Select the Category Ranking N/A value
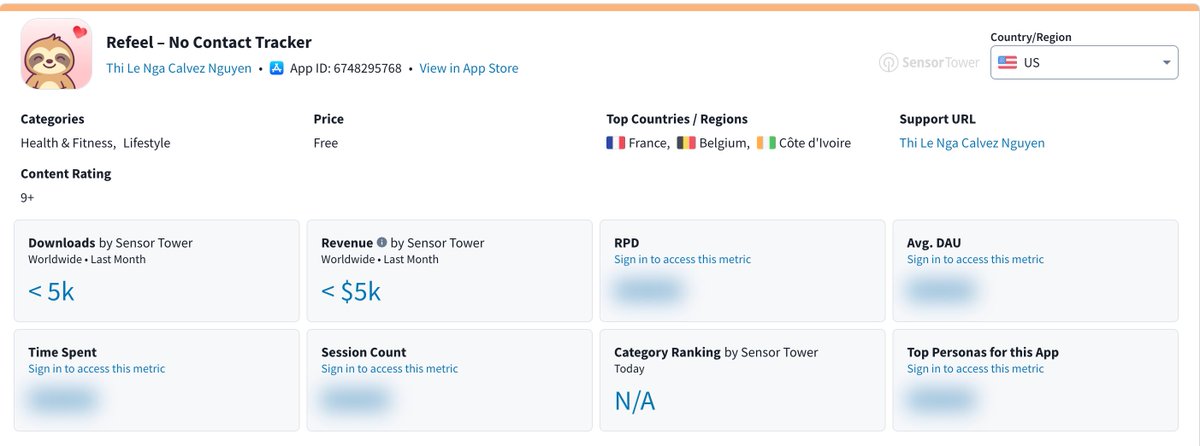The height and width of the screenshot is (446, 1200). click(634, 402)
